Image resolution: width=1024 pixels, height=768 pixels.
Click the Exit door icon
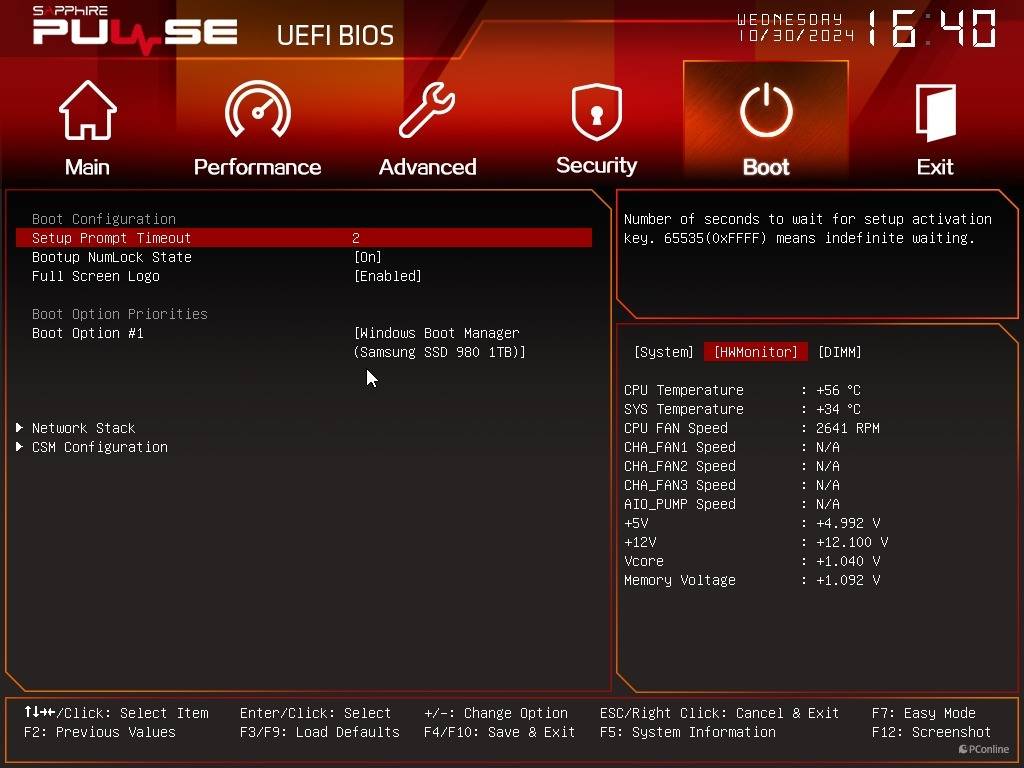[x=935, y=112]
